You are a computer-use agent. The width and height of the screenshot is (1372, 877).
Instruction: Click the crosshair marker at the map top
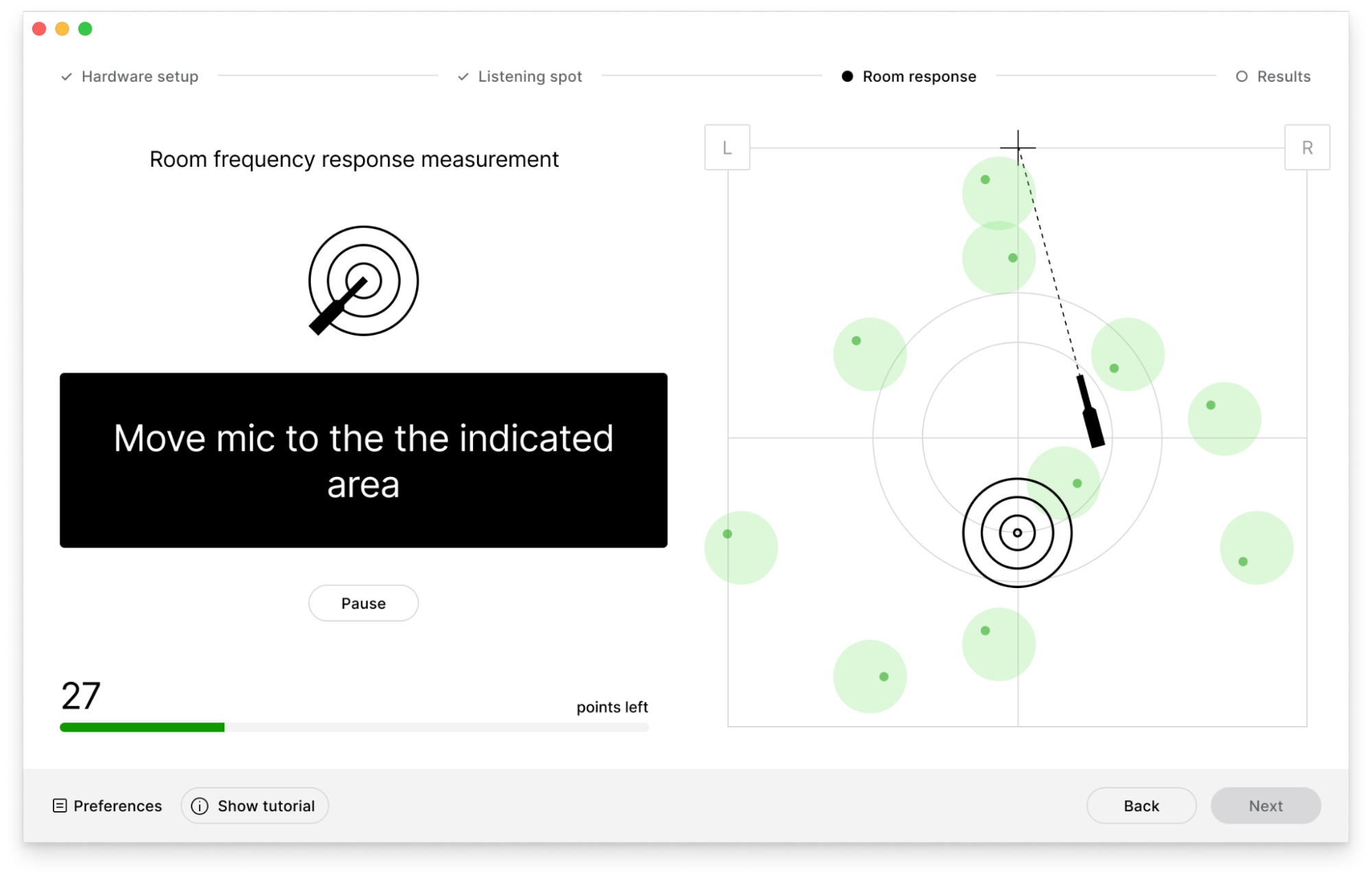click(x=1017, y=147)
